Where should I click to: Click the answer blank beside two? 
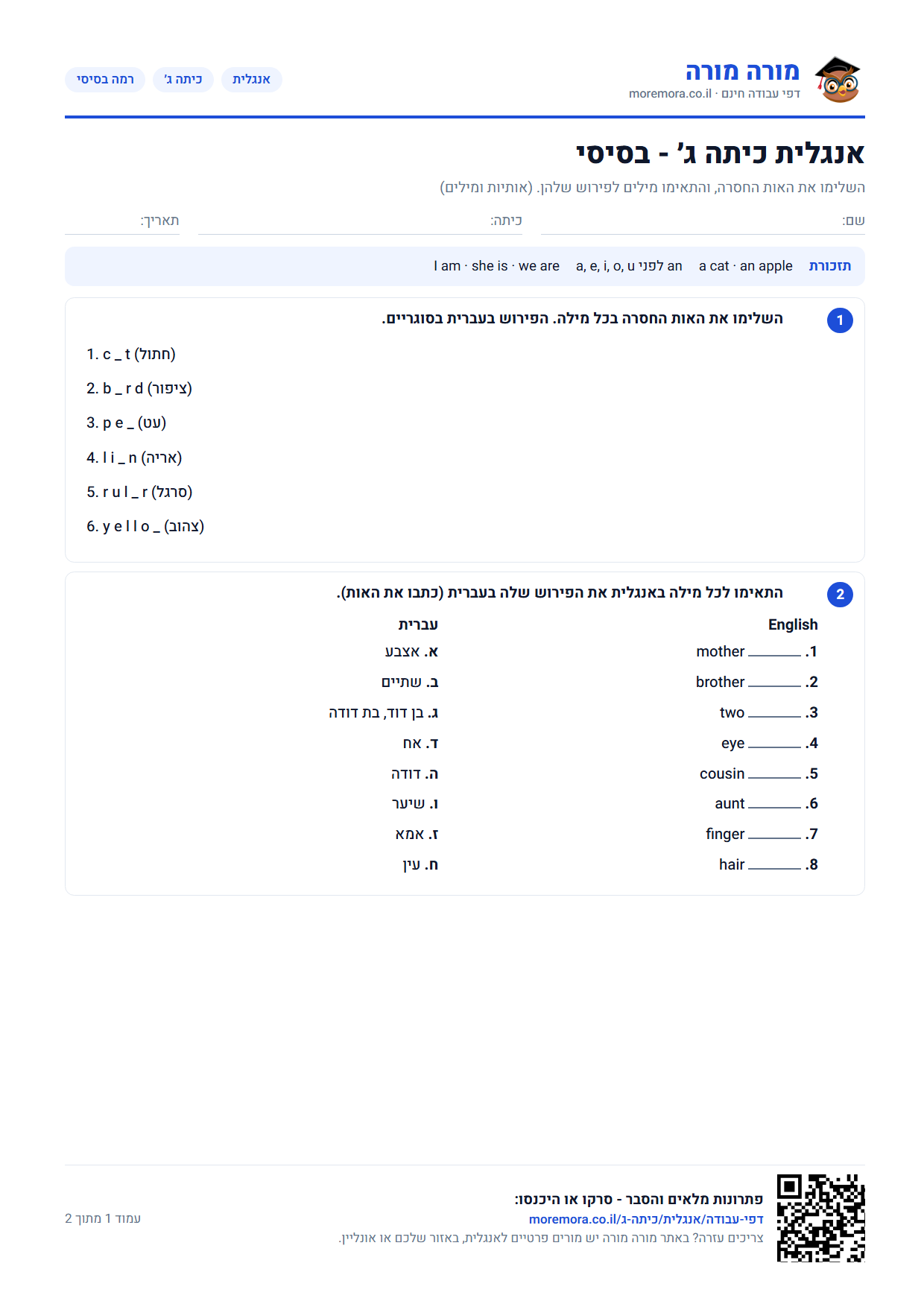point(774,714)
